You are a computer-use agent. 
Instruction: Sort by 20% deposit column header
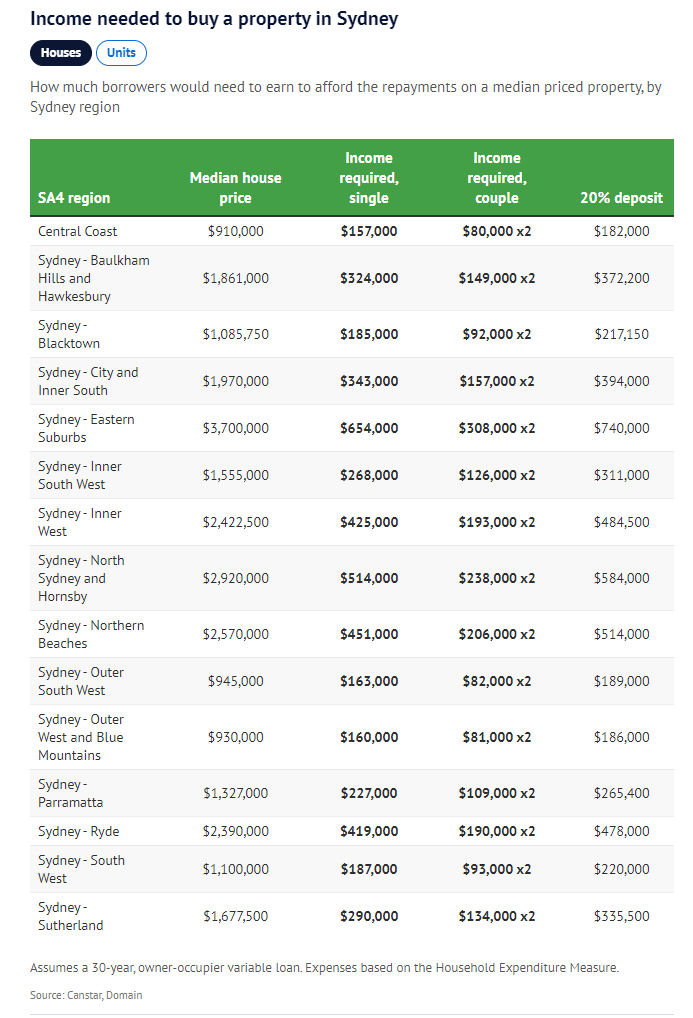[621, 198]
